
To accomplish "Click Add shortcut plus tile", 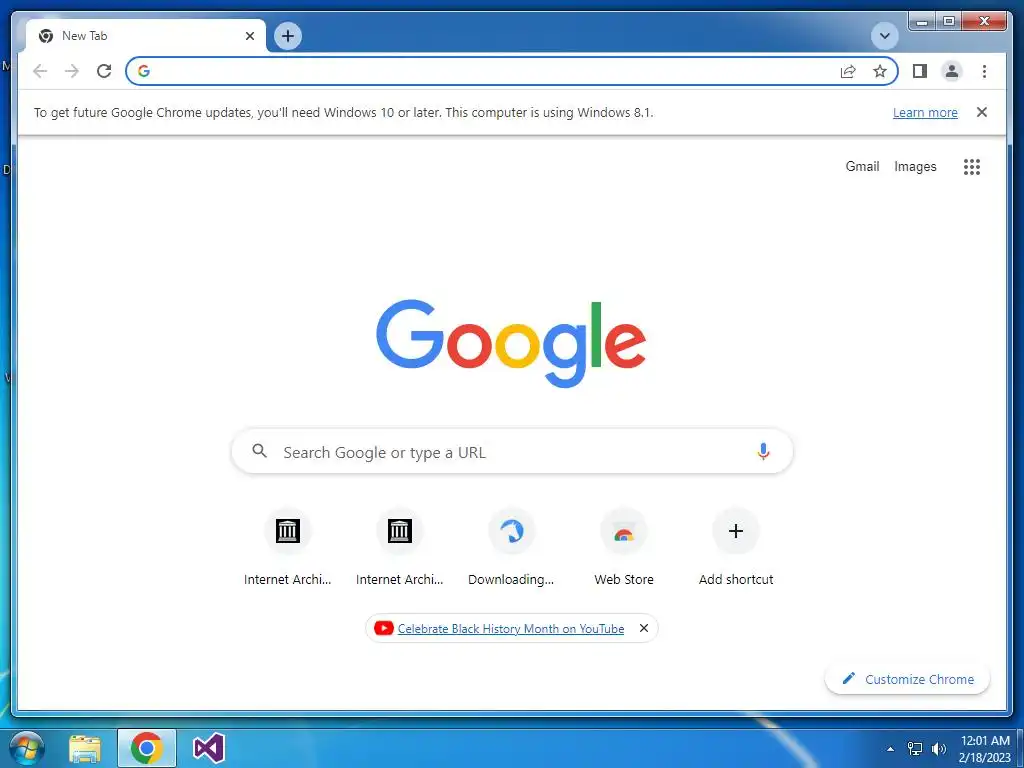I will (736, 547).
